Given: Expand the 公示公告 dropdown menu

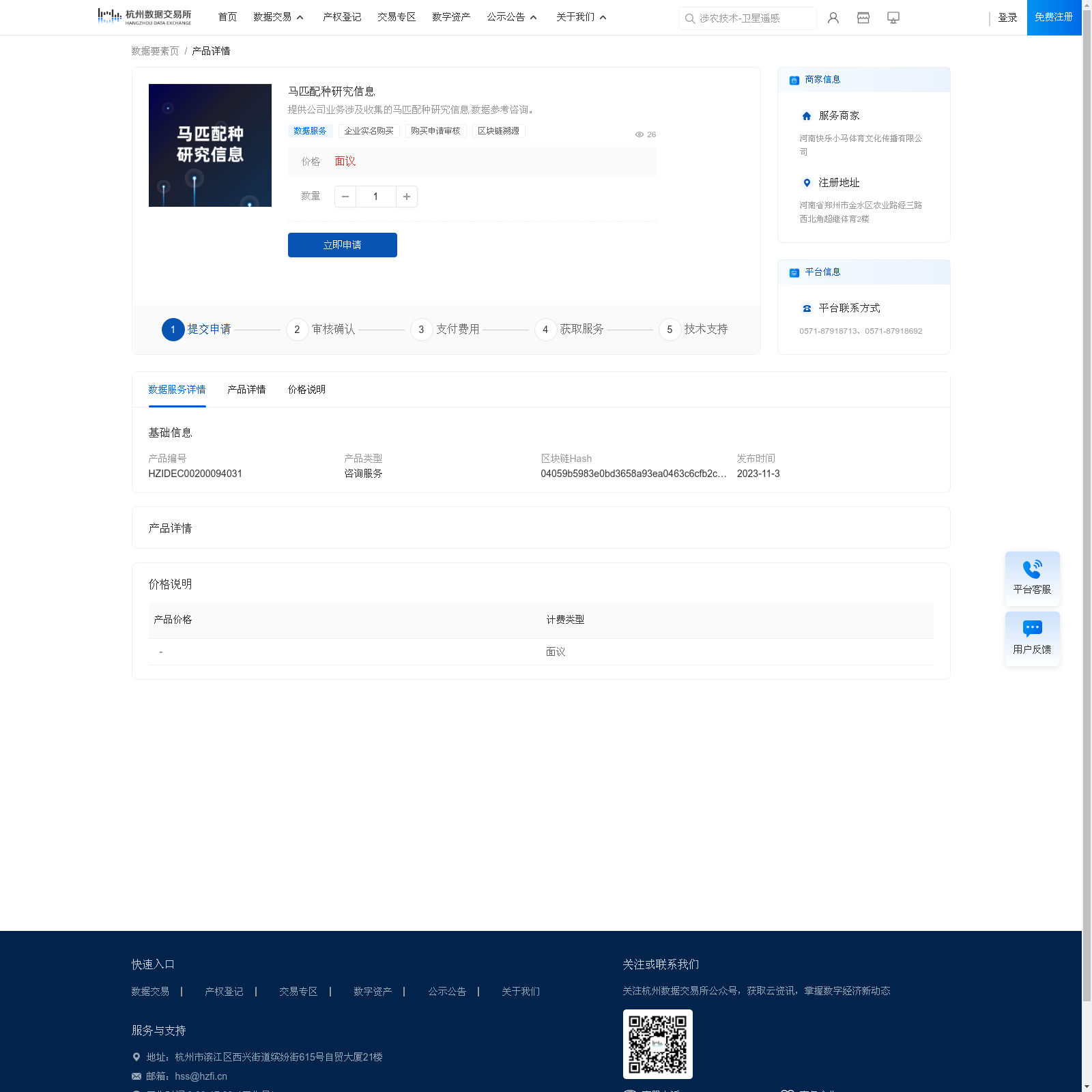Looking at the screenshot, I should 512,17.
